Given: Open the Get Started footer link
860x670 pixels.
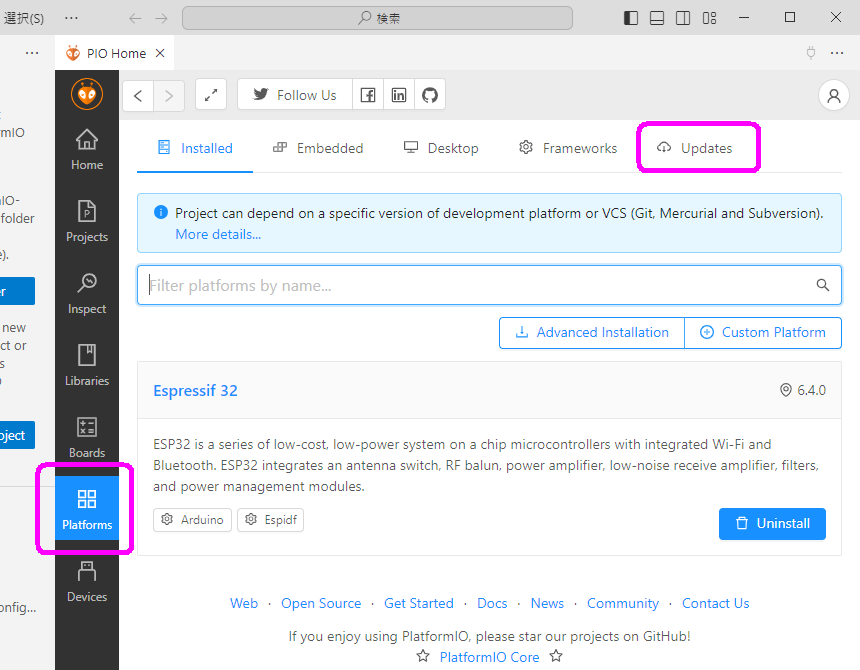Looking at the screenshot, I should tap(419, 603).
